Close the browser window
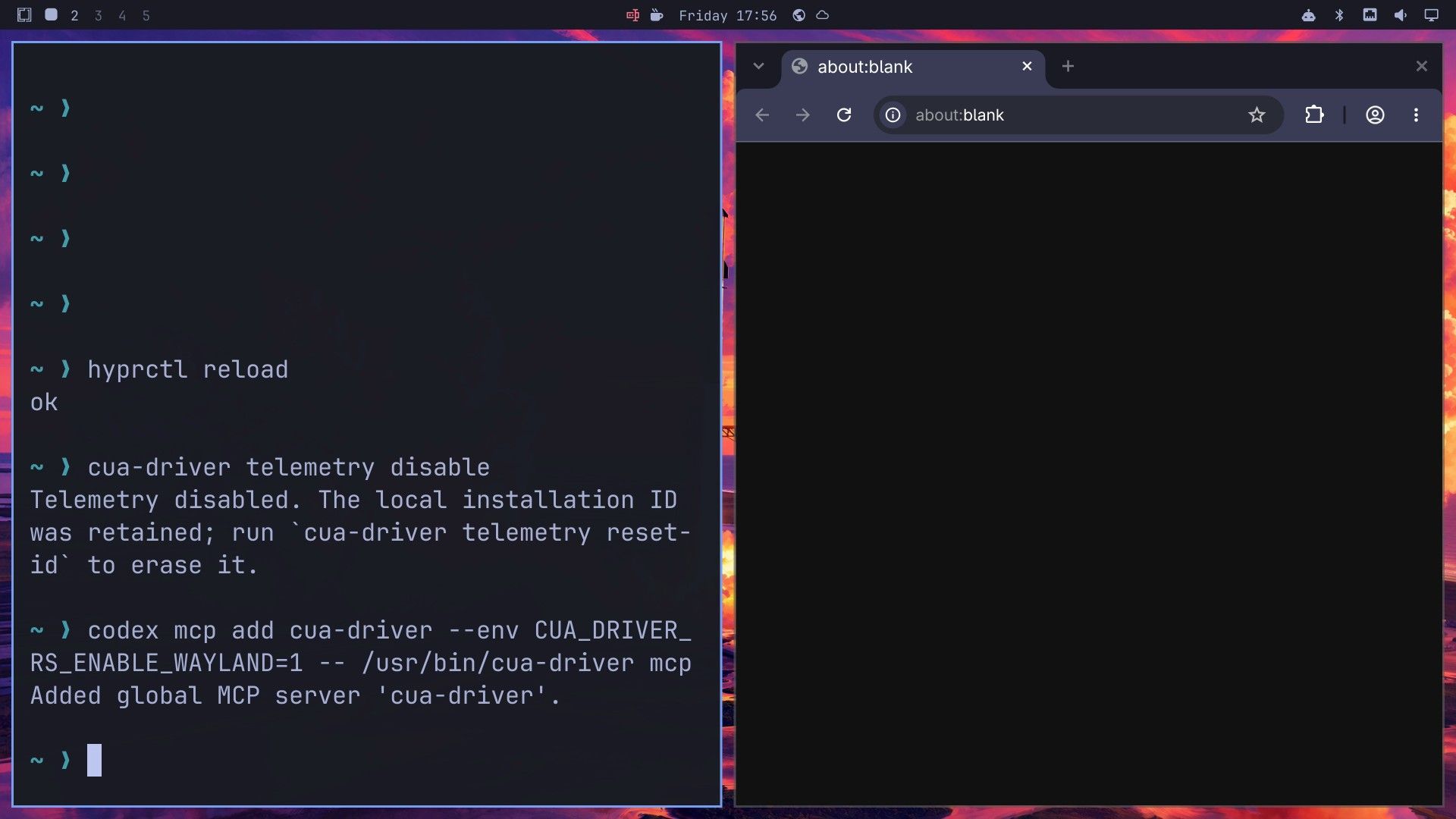Image resolution: width=1456 pixels, height=819 pixels. [x=1422, y=66]
